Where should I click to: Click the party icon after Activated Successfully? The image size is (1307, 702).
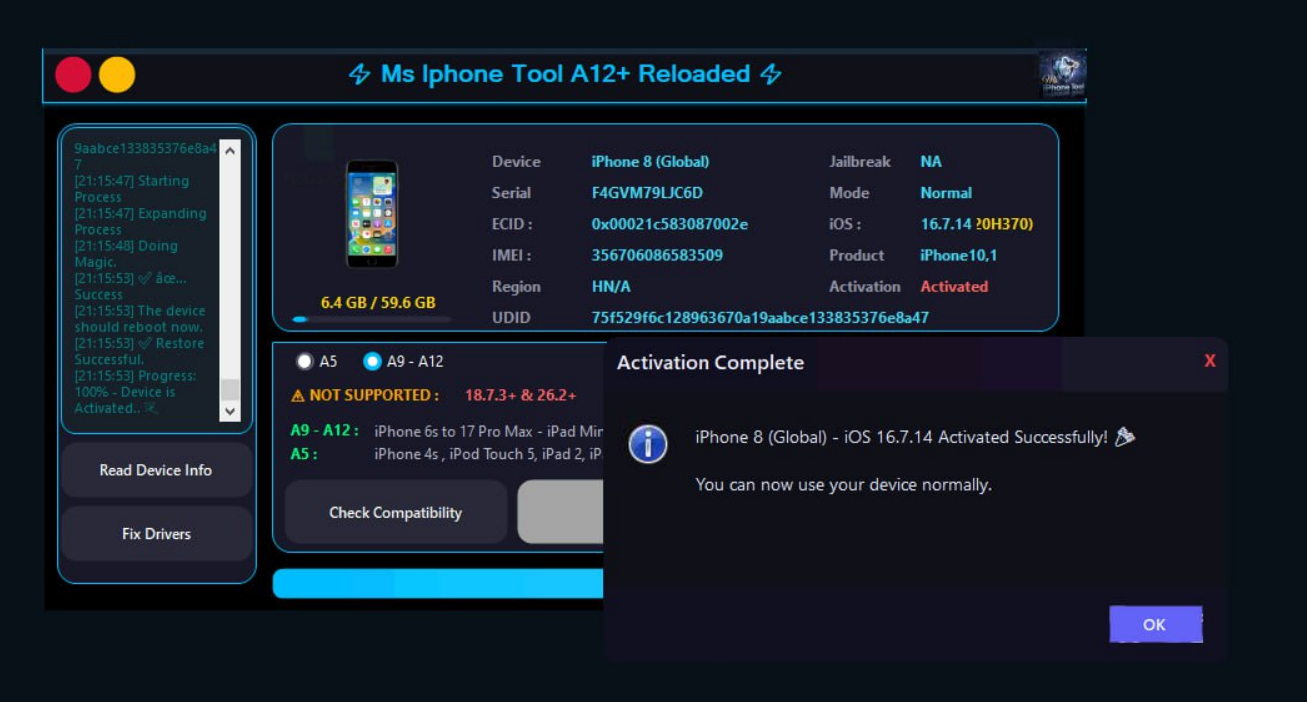pos(1125,437)
